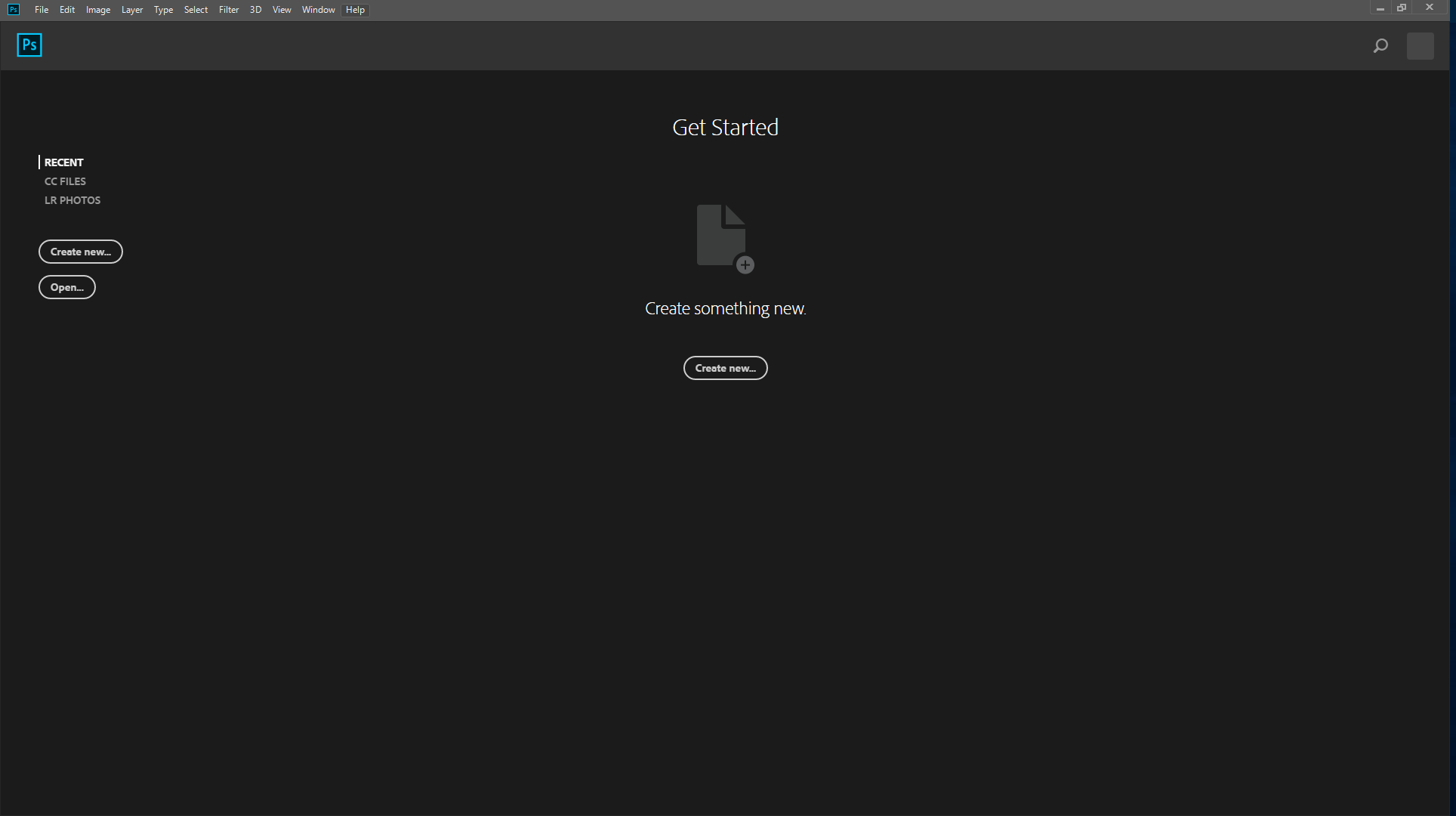Image resolution: width=1456 pixels, height=816 pixels.
Task: Open the Help menu
Action: 355,10
